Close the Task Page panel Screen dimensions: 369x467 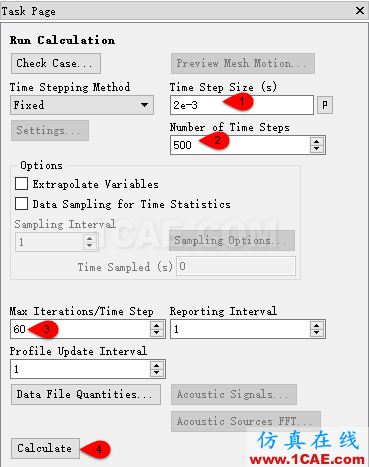click(360, 11)
